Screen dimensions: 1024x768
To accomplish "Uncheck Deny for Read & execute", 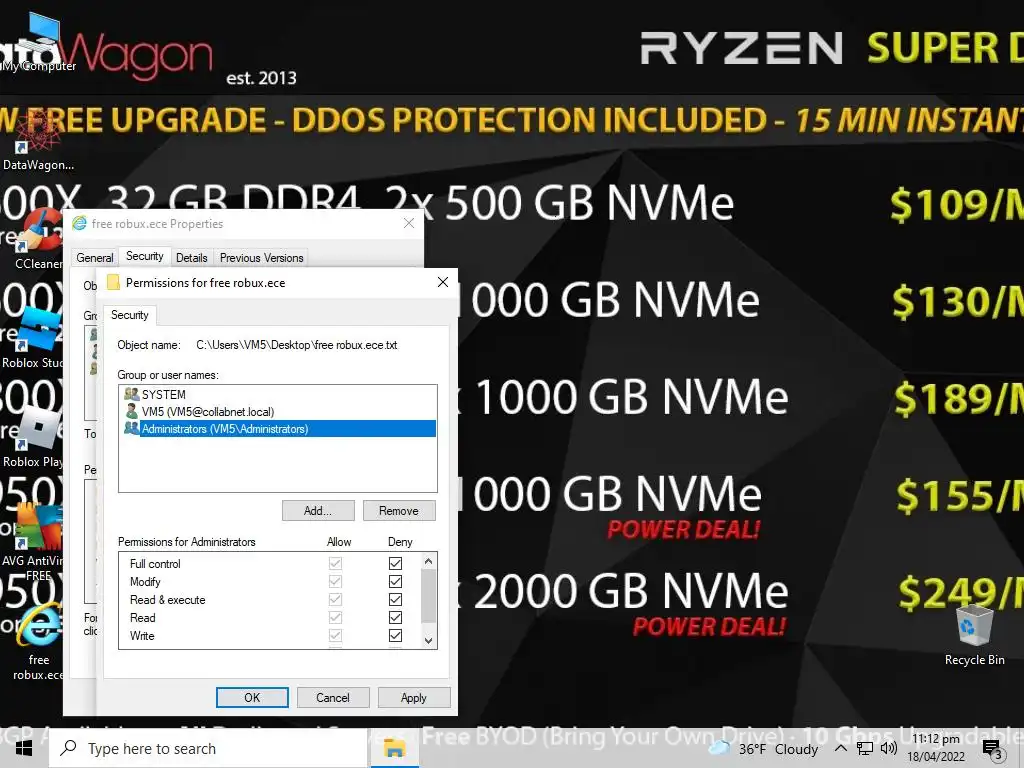I will [395, 599].
